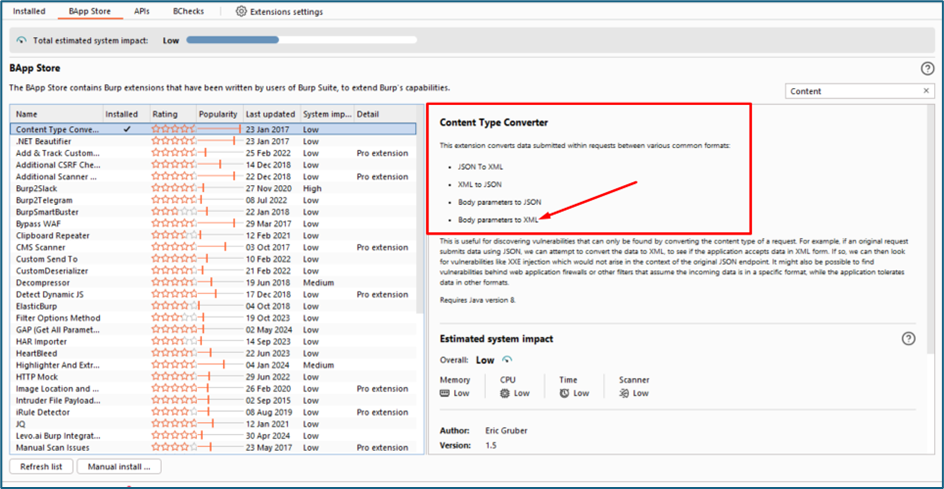Select the Burp2Telegram extension row
This screenshot has width=944, height=489.
coord(213,200)
